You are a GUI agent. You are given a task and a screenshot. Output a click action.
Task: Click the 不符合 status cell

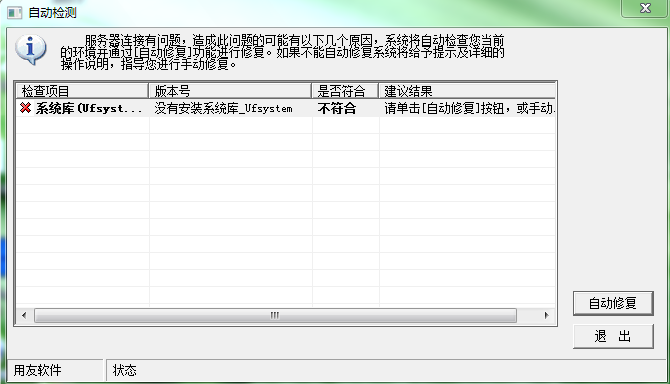337,108
